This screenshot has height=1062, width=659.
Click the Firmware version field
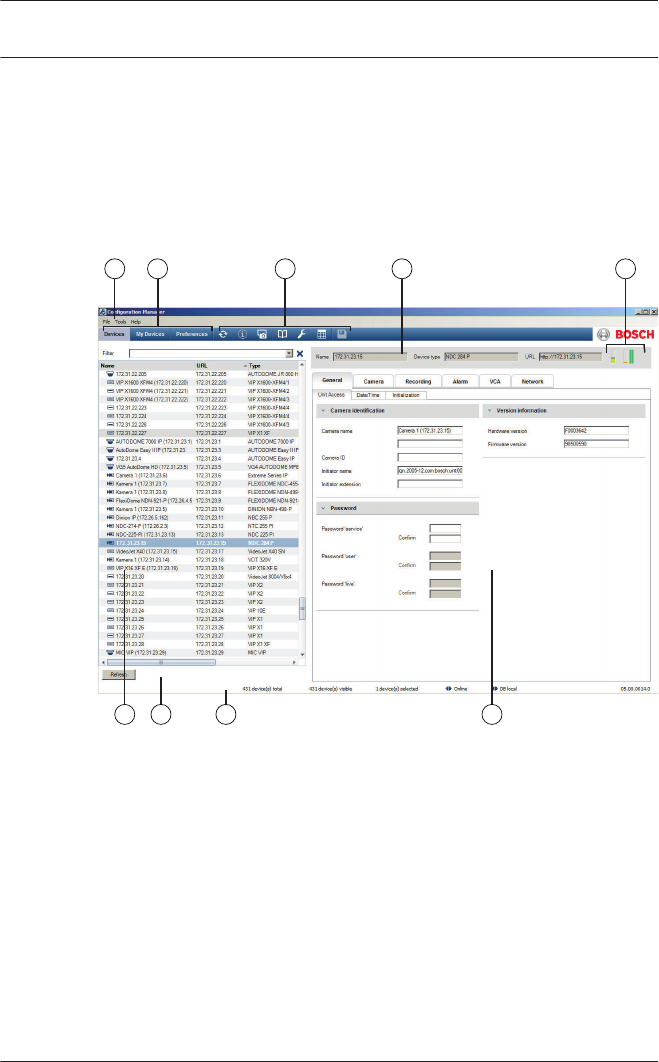596,444
